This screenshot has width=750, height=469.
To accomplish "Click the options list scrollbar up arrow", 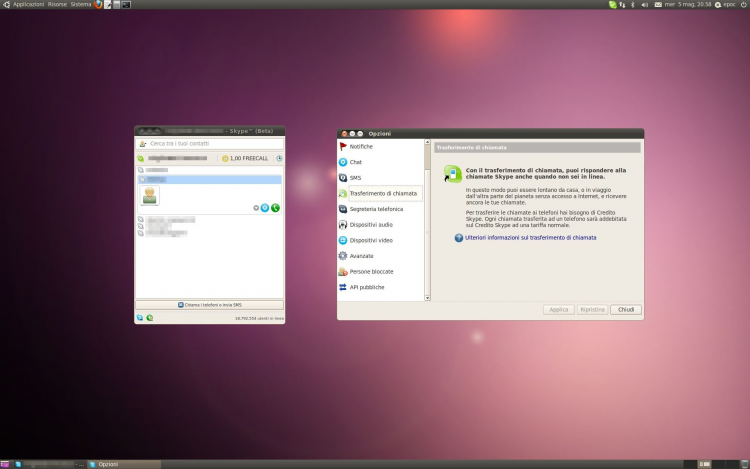I will (427, 142).
